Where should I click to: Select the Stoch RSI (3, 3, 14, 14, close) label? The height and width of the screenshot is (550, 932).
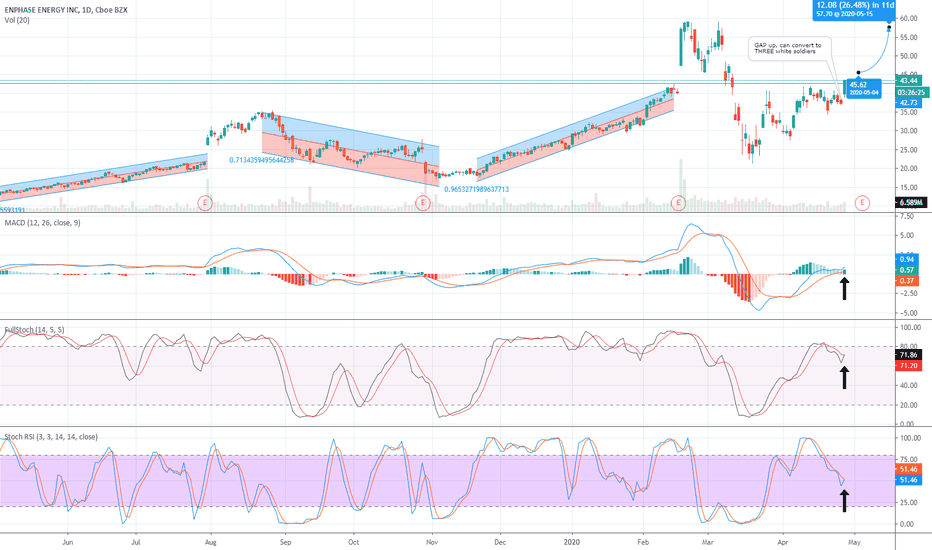(x=51, y=437)
